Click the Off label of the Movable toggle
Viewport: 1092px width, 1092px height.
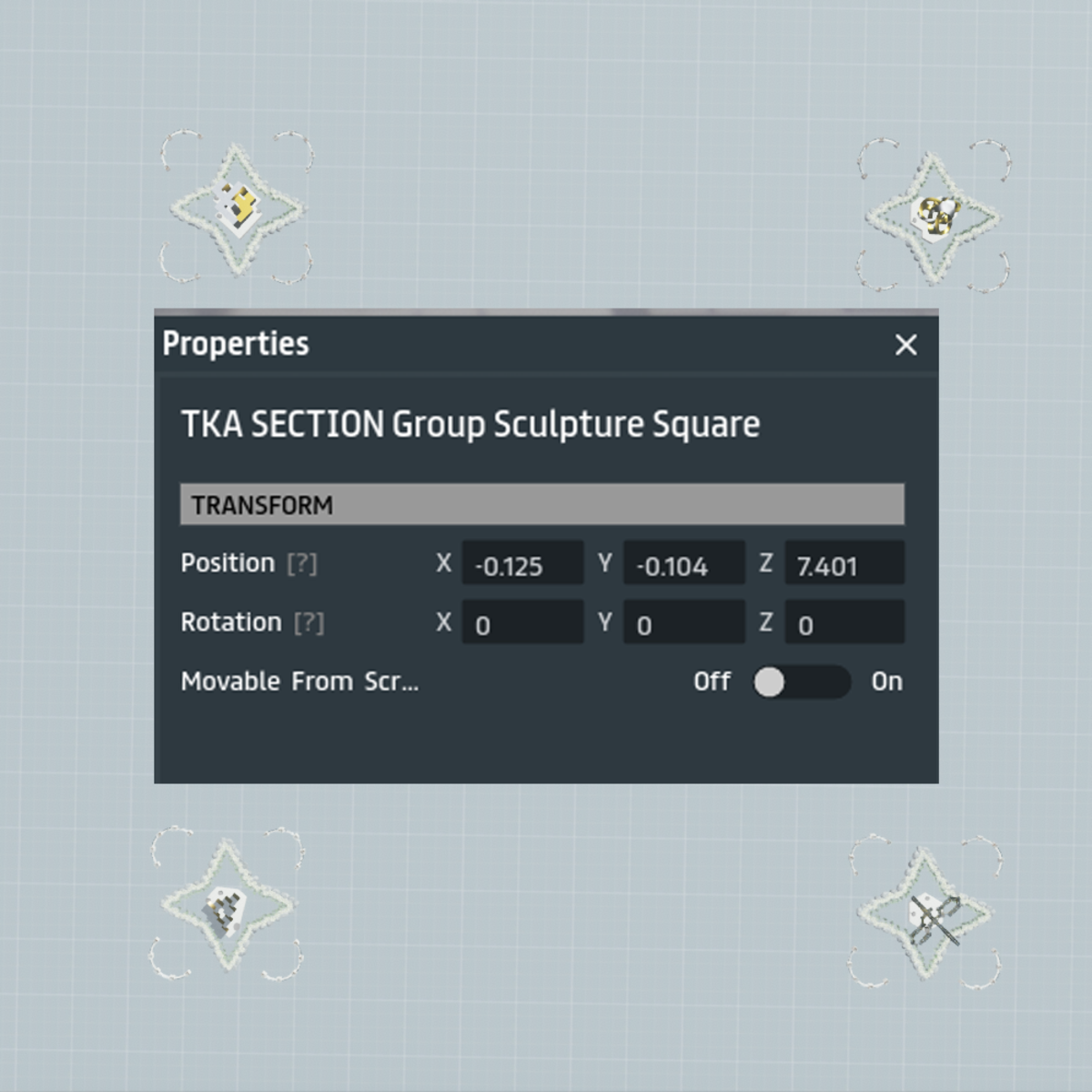click(712, 682)
